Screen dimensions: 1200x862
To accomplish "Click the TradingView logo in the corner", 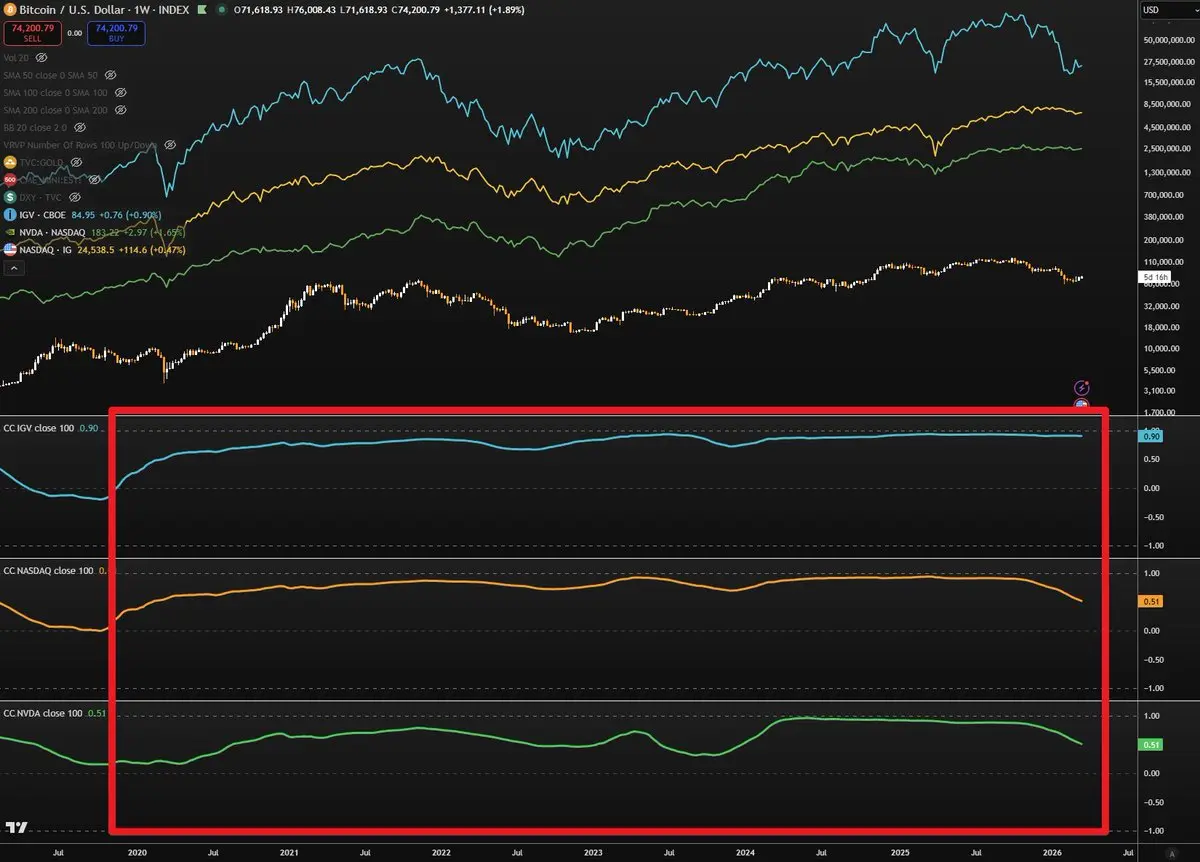I will point(16,827).
